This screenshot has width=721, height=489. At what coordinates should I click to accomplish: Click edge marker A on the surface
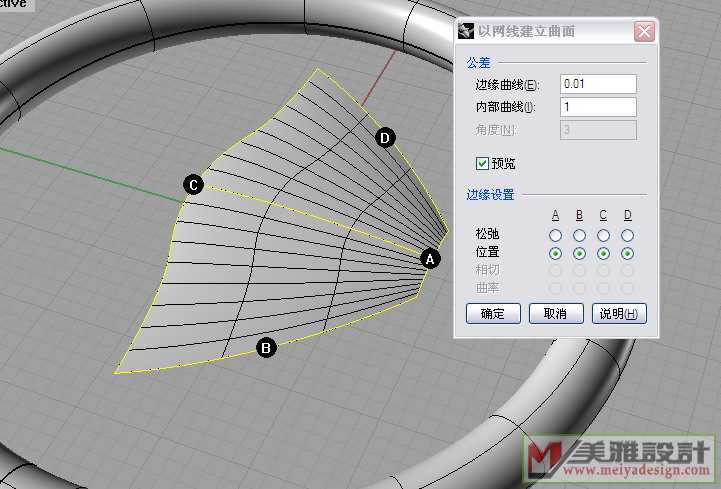[x=430, y=258]
